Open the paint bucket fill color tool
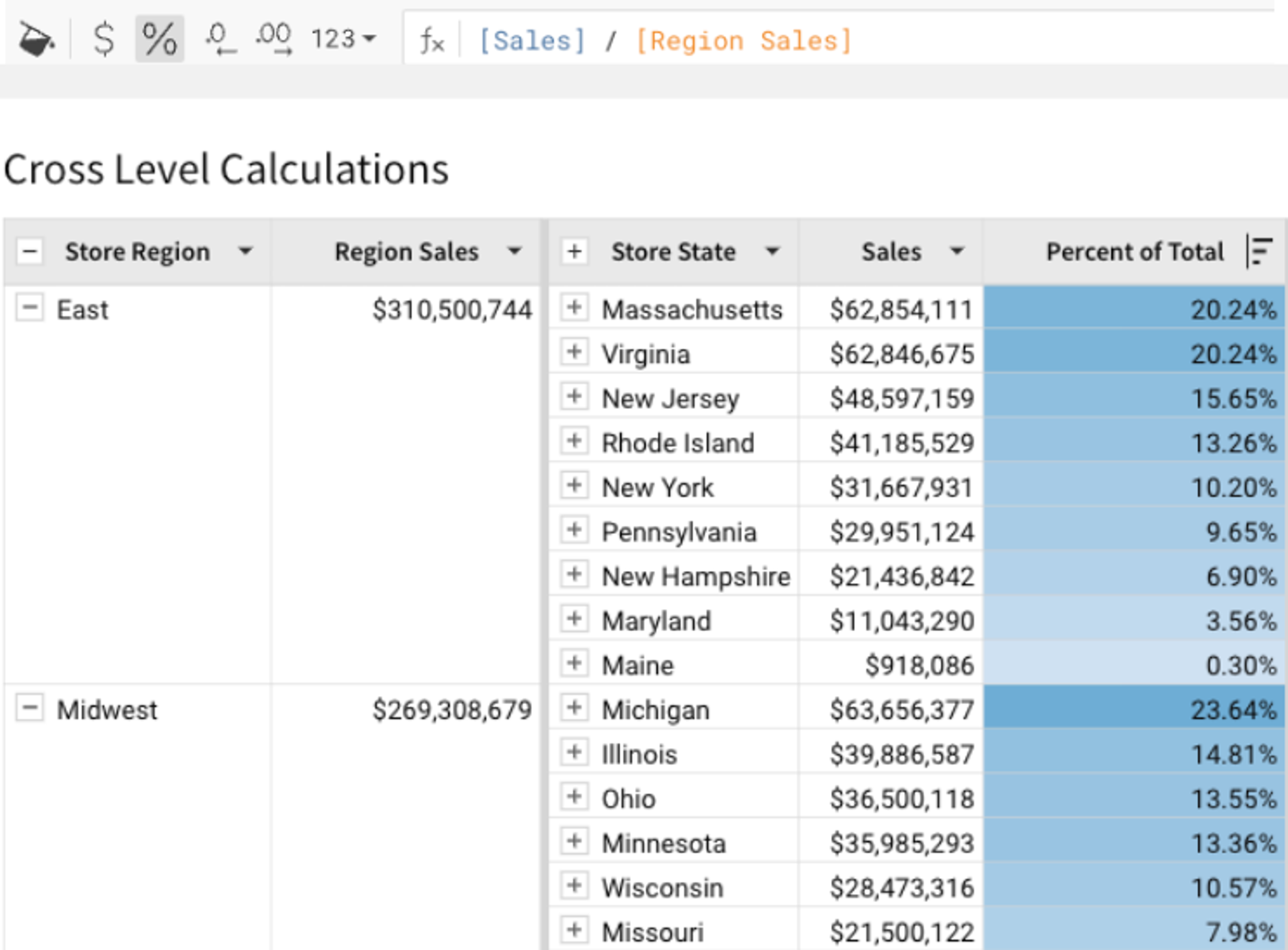 [x=36, y=39]
